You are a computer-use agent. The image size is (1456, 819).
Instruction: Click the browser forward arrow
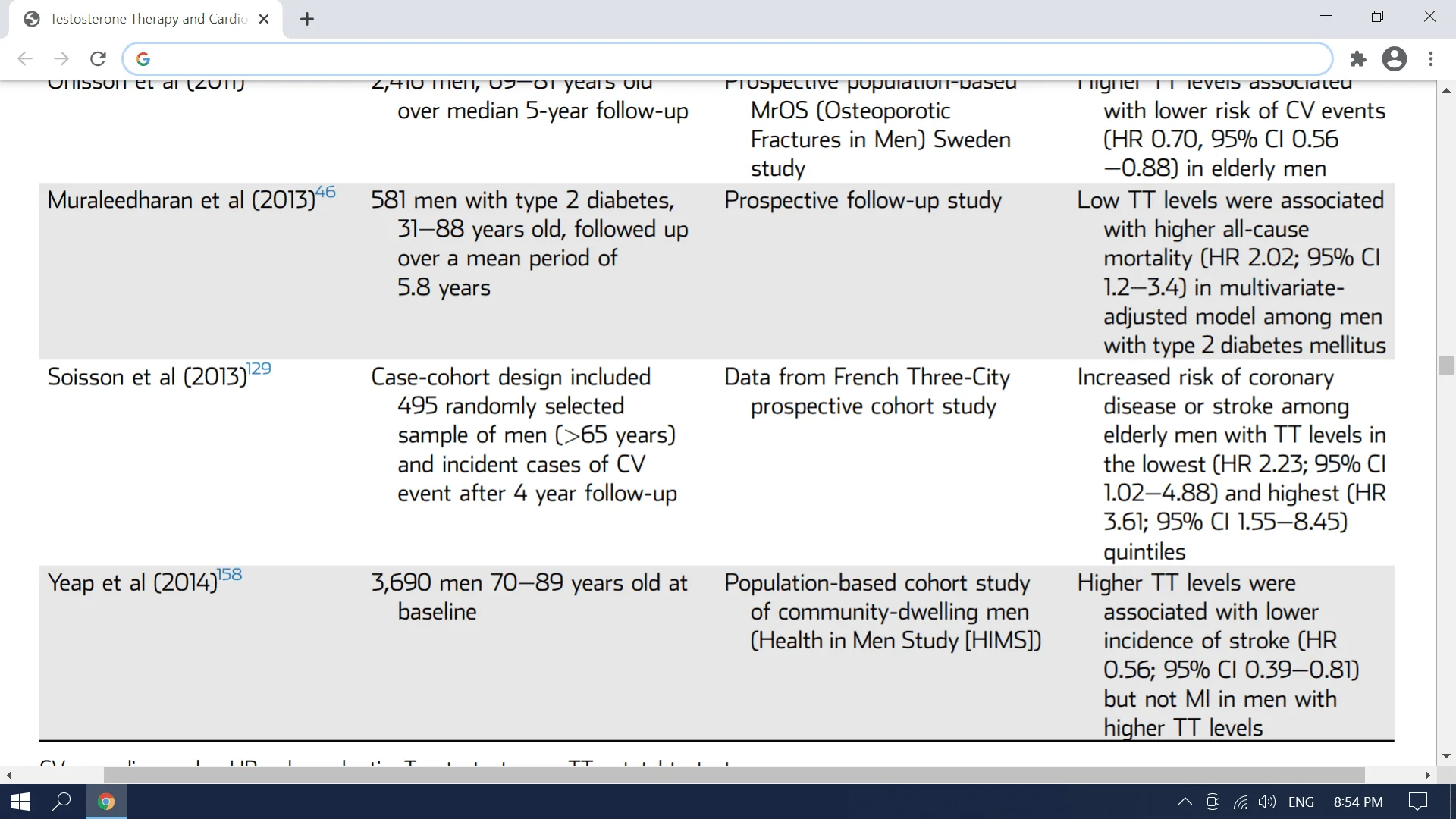[61, 59]
